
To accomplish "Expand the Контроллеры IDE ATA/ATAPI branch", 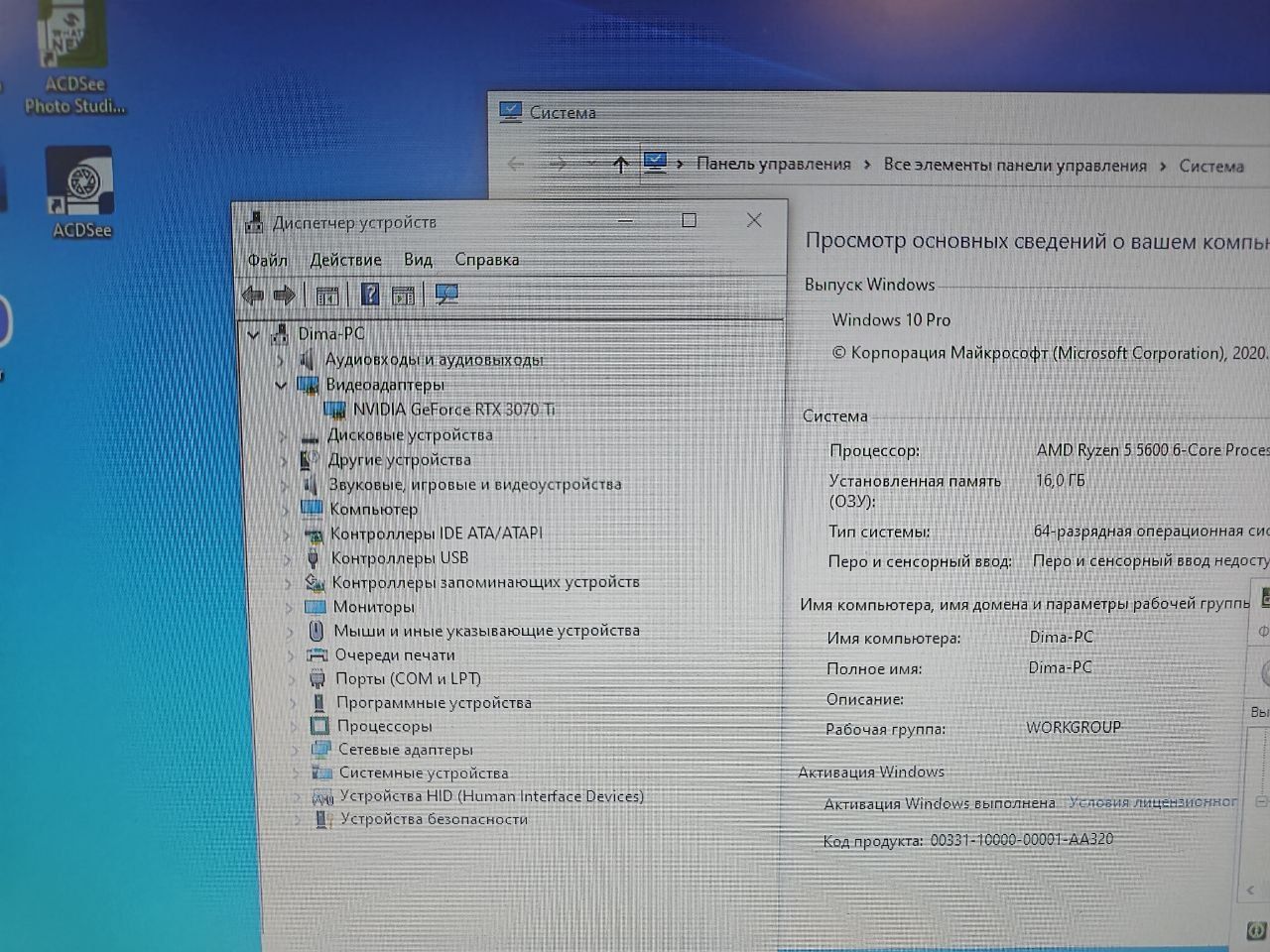I will (x=288, y=534).
